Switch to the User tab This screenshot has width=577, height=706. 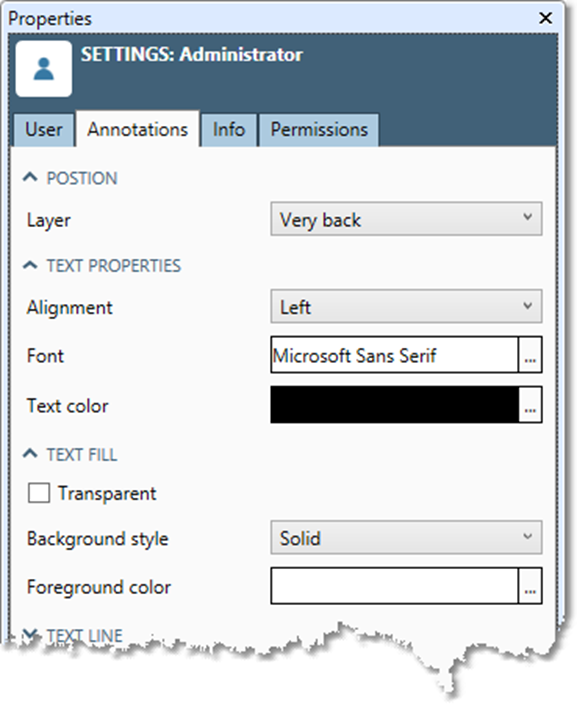click(x=44, y=130)
